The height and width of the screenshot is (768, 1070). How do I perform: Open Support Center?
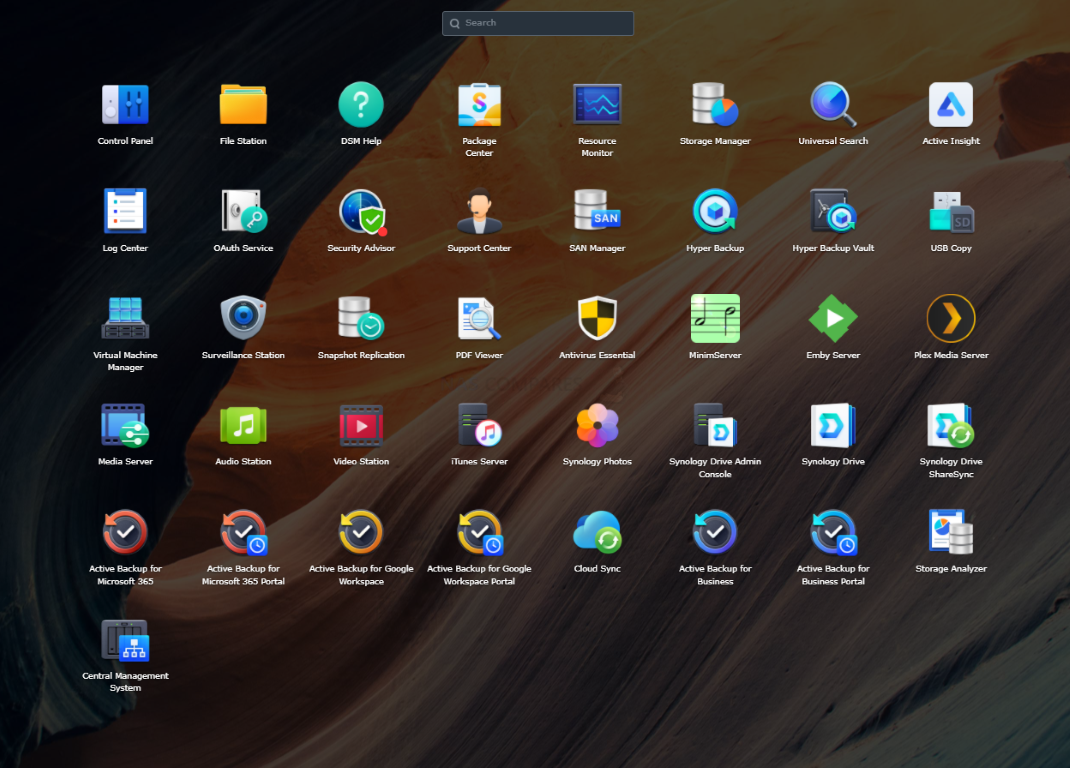point(479,211)
